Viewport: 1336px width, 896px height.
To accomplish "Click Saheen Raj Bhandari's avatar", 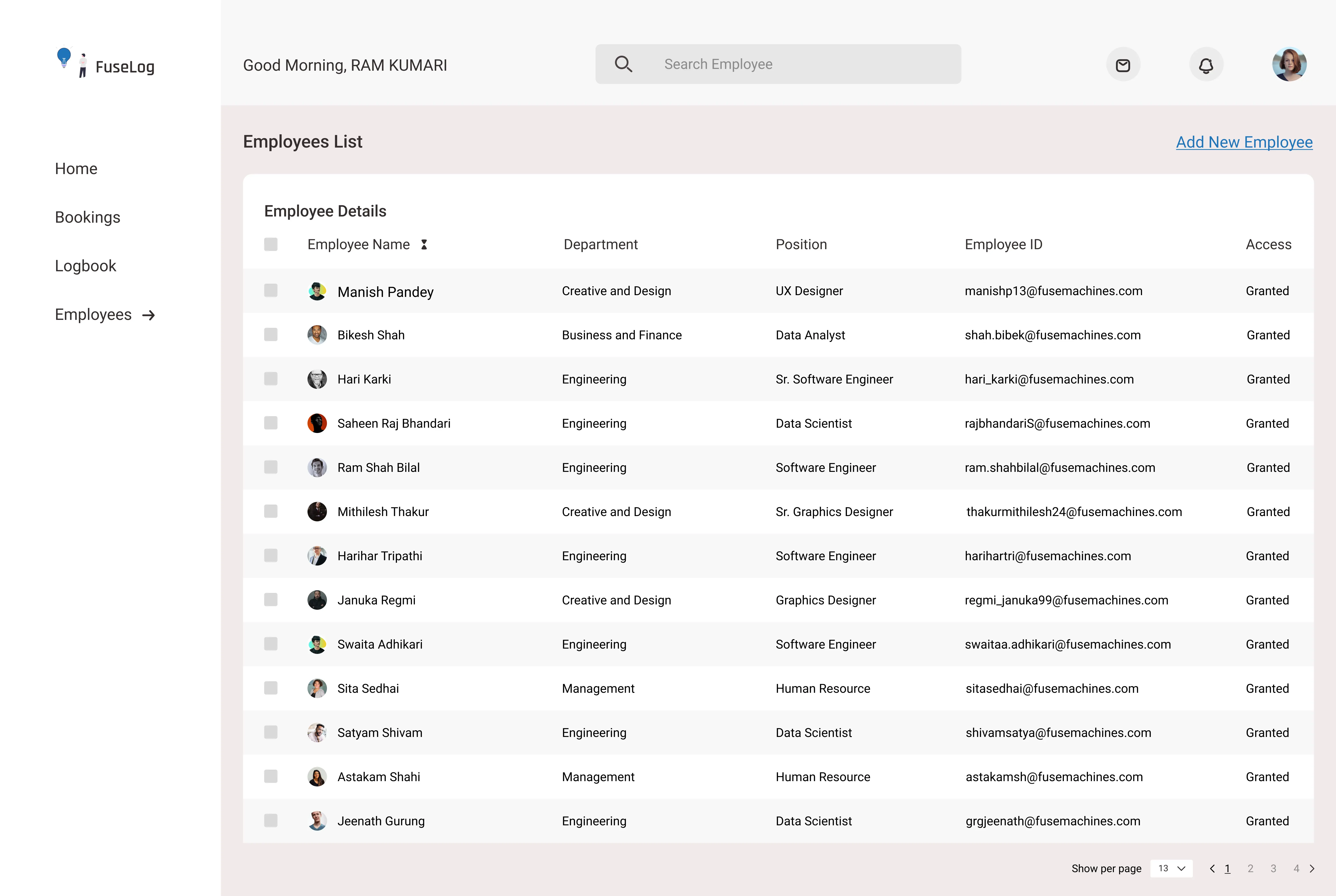I will click(x=317, y=423).
